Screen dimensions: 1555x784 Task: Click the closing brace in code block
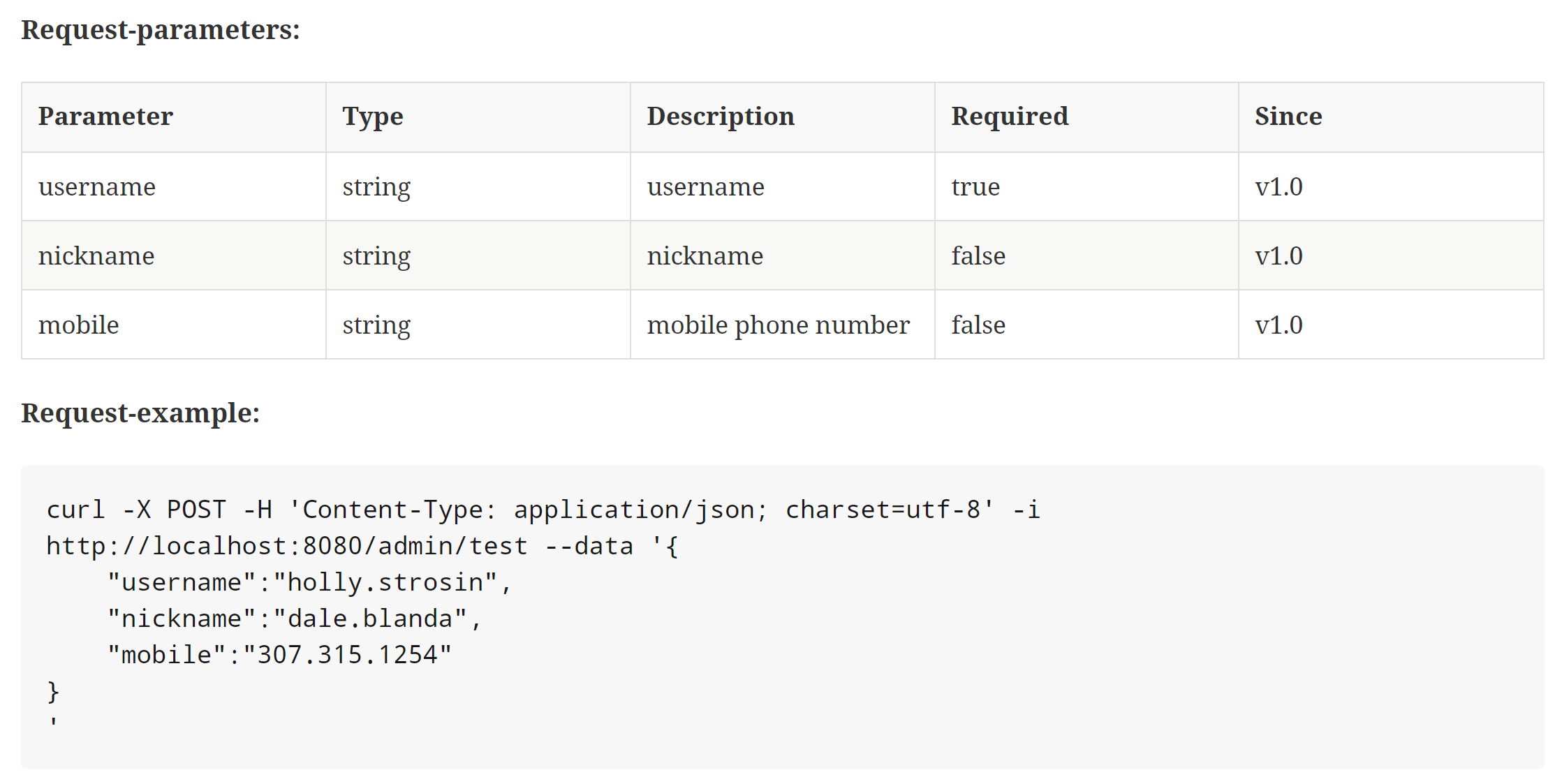pos(53,691)
